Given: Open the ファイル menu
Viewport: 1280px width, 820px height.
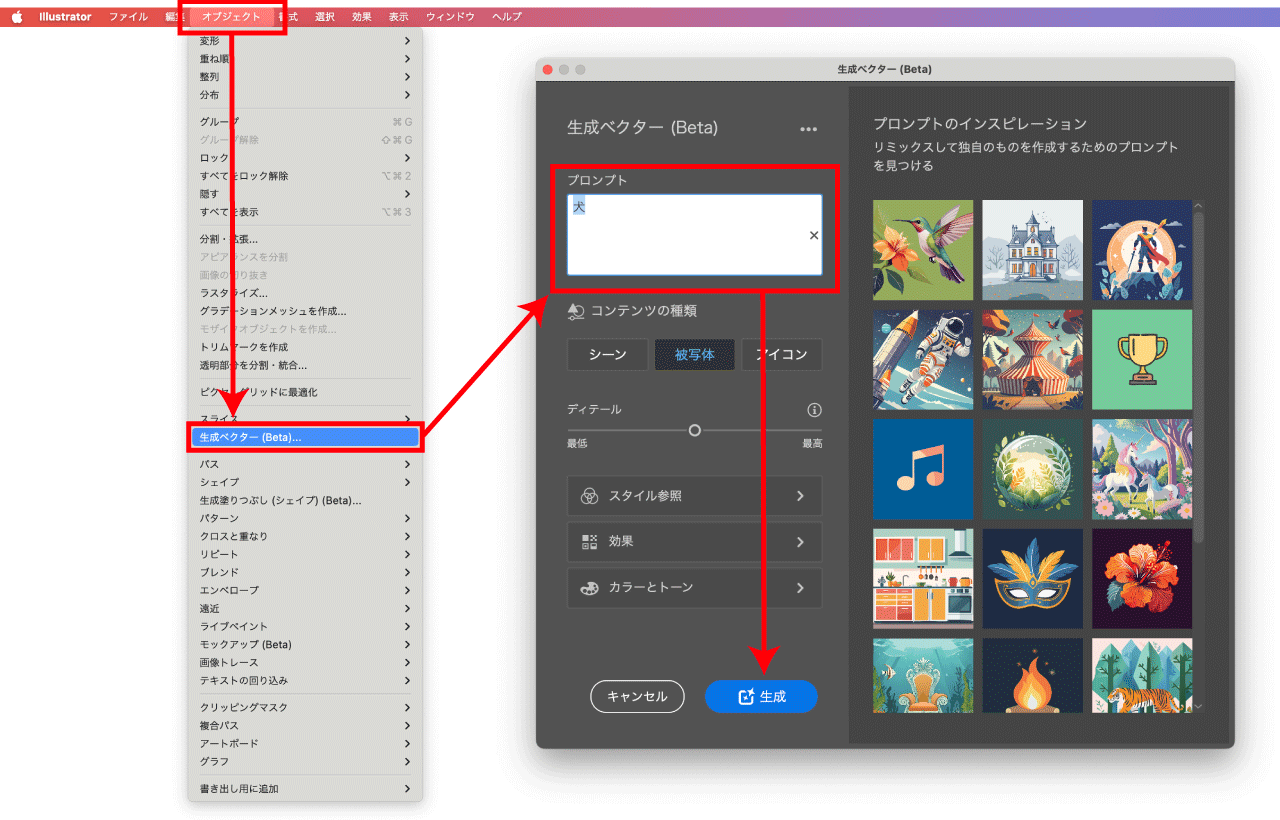Looking at the screenshot, I should pyautogui.click(x=128, y=17).
